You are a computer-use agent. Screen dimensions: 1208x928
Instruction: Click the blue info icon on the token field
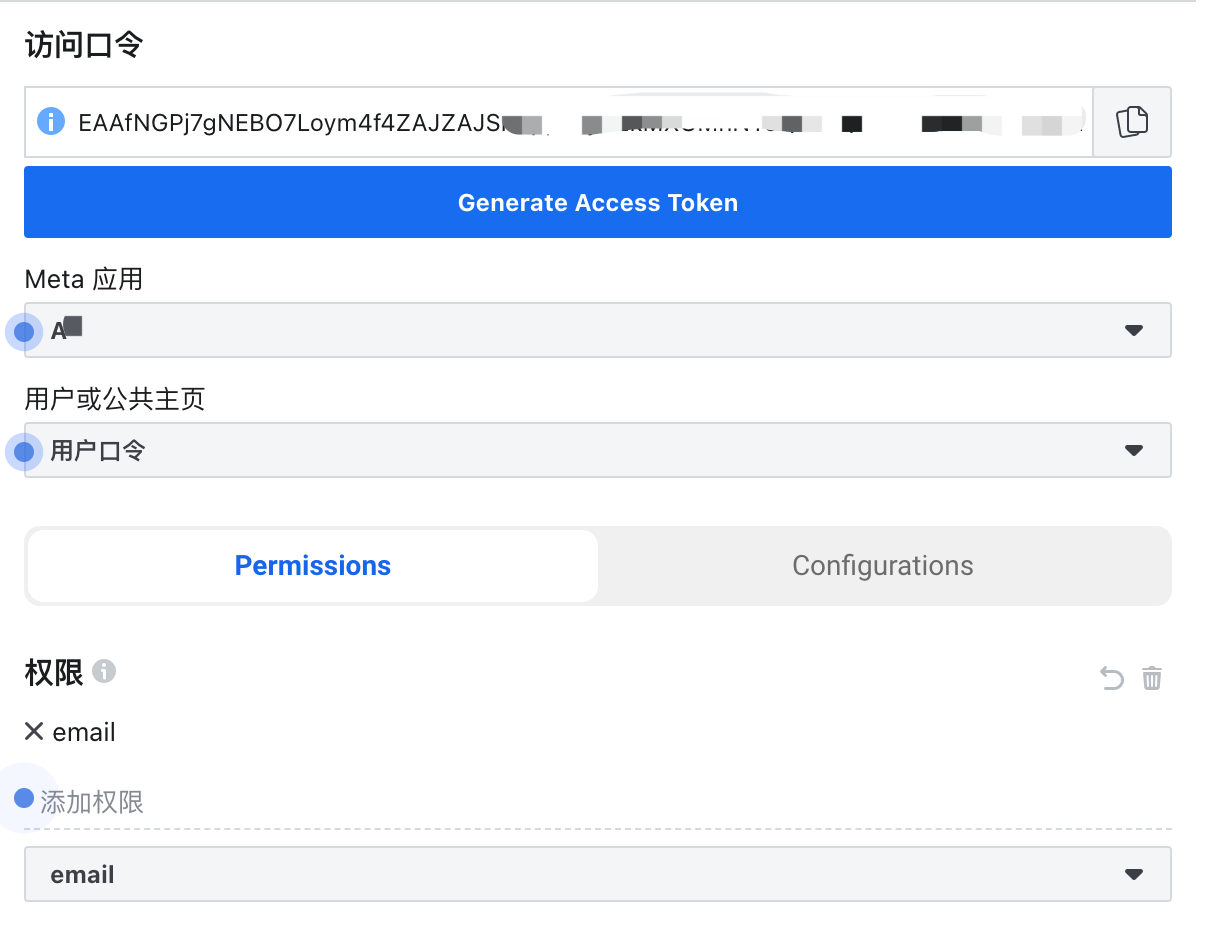tap(50, 122)
